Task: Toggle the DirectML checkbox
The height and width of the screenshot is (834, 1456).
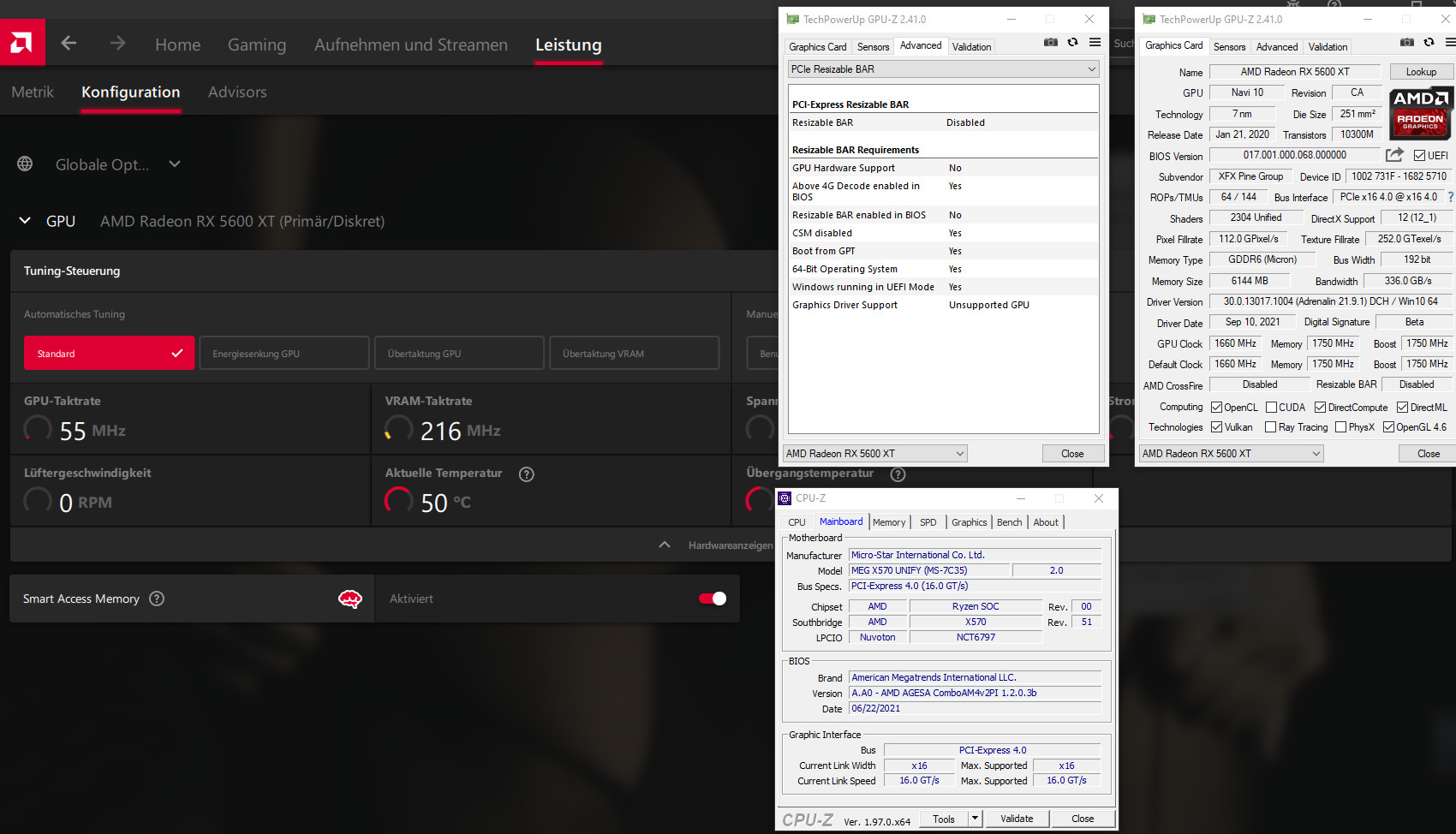Action: [1402, 408]
